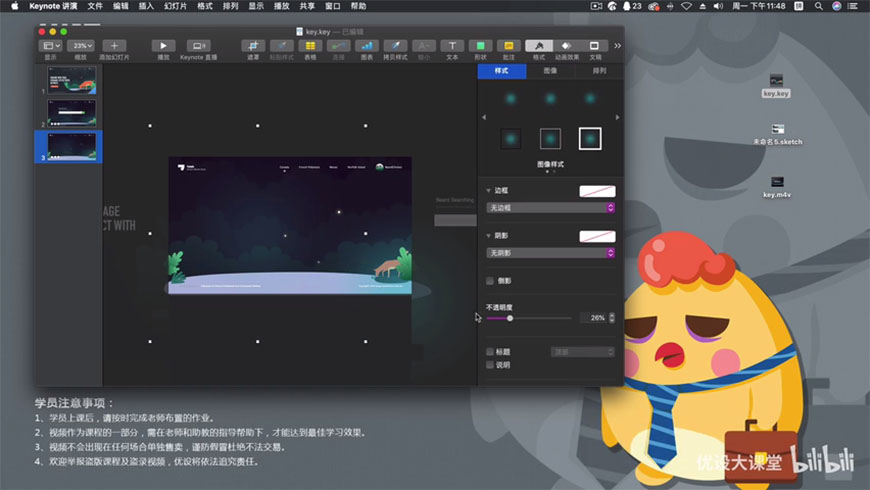Open the 格式 menu in menu bar
870x490 pixels.
coord(205,6)
